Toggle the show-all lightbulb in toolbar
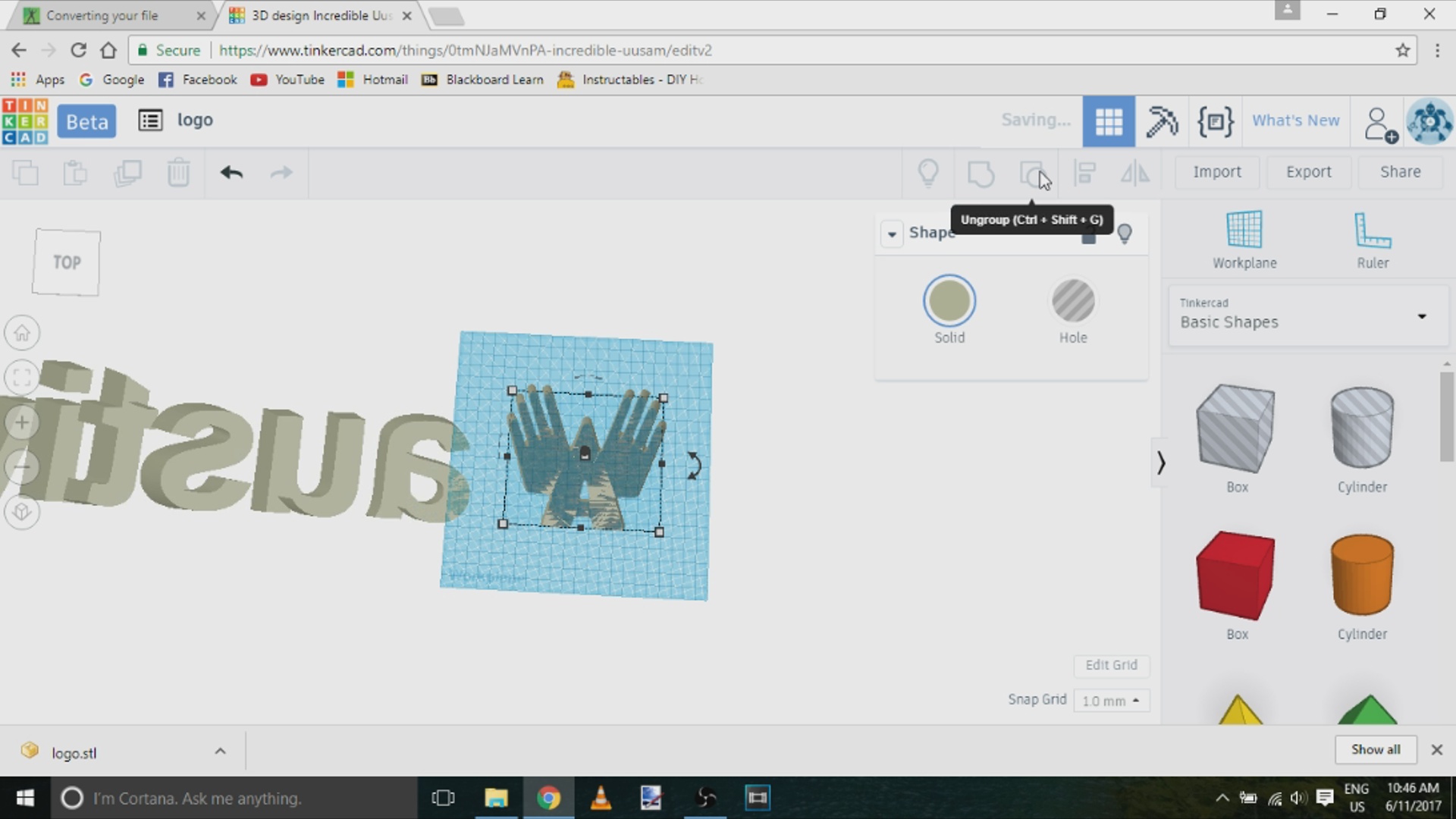This screenshot has width=1456, height=819. coord(928,173)
